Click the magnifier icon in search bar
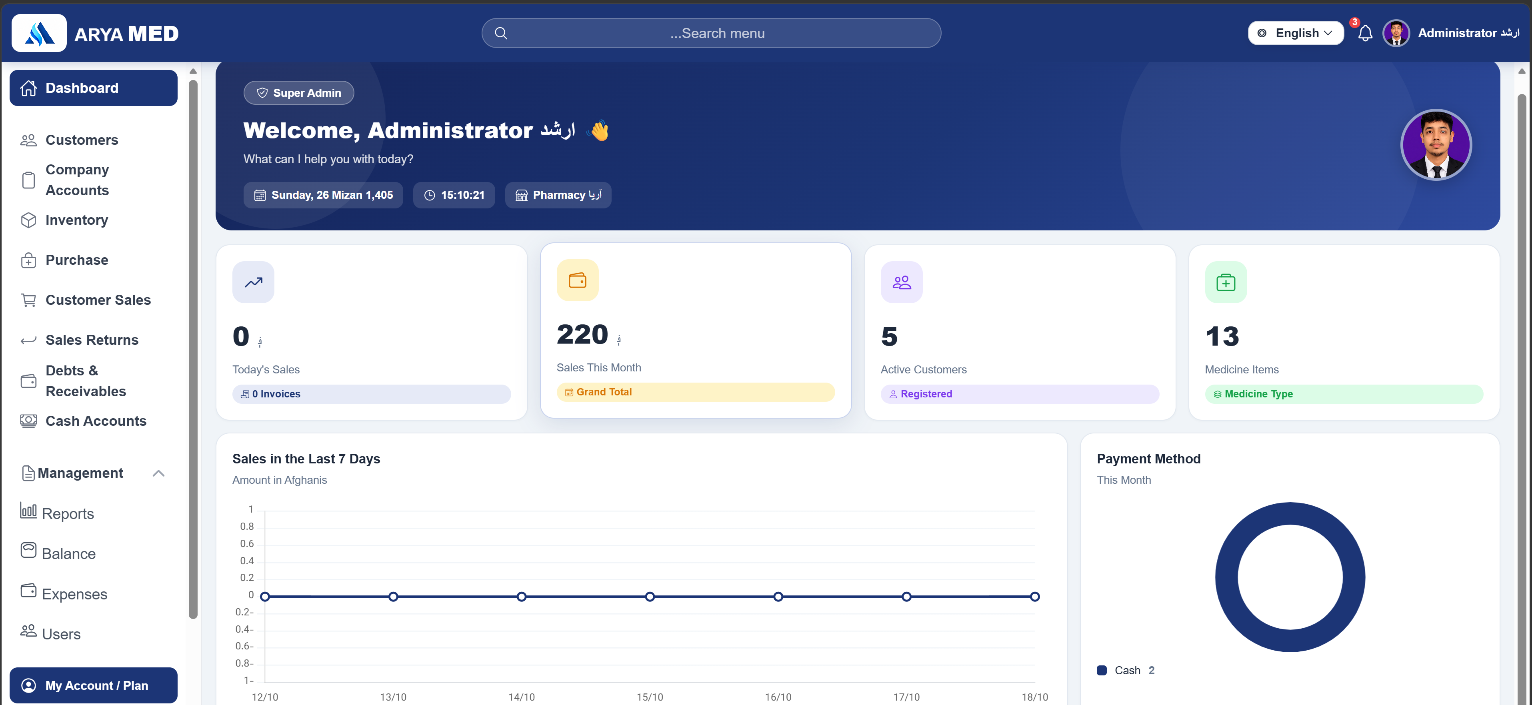Screen dimensions: 1532x705 [502, 33]
